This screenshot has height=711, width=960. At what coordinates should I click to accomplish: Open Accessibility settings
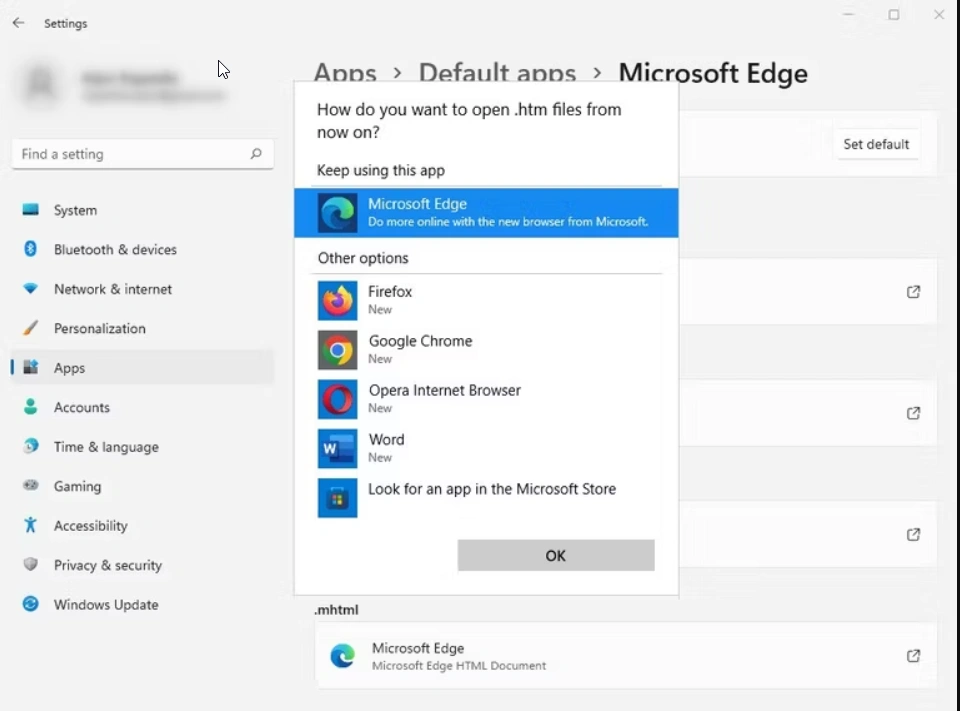143,525
